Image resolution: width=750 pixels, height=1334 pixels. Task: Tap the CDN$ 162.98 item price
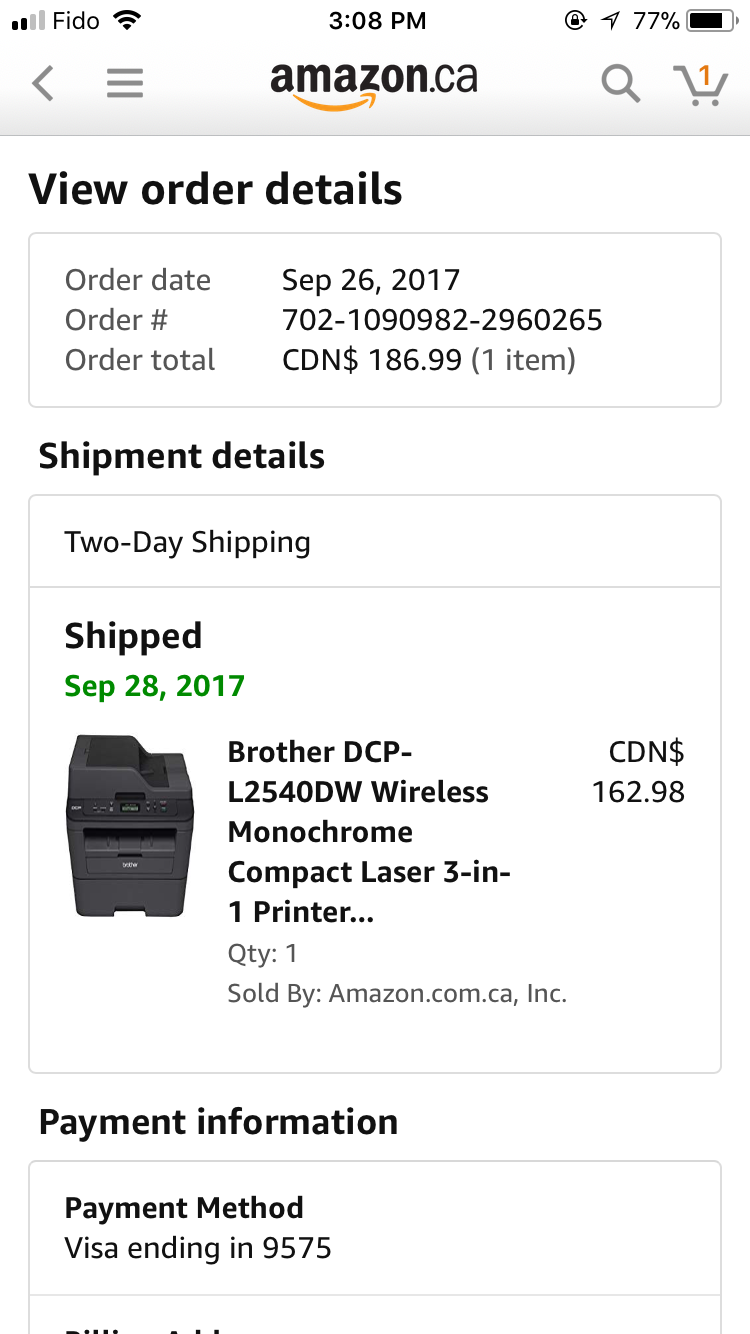coord(640,772)
